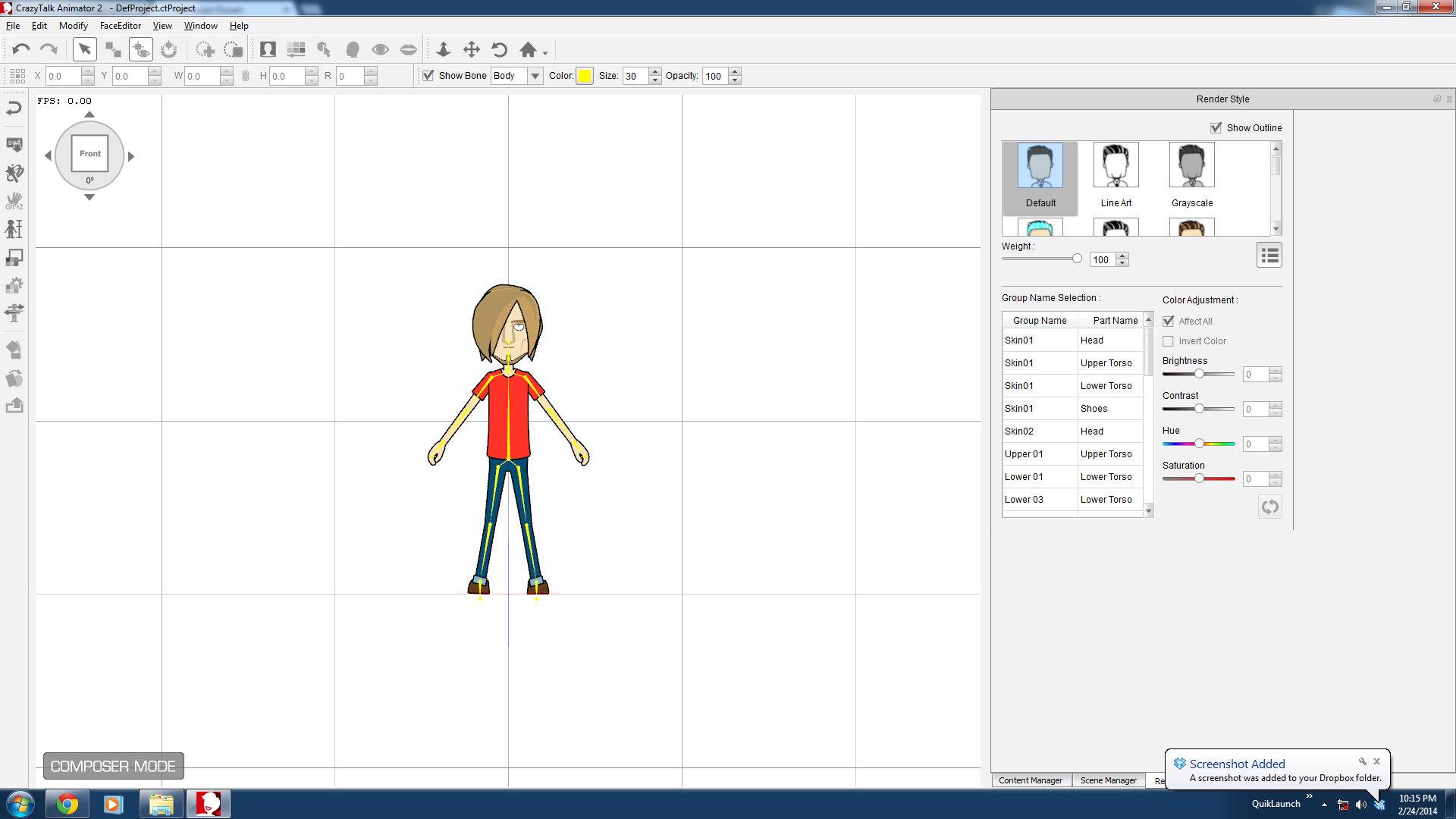
Task: Increase the Size value stepper
Action: coord(655,71)
